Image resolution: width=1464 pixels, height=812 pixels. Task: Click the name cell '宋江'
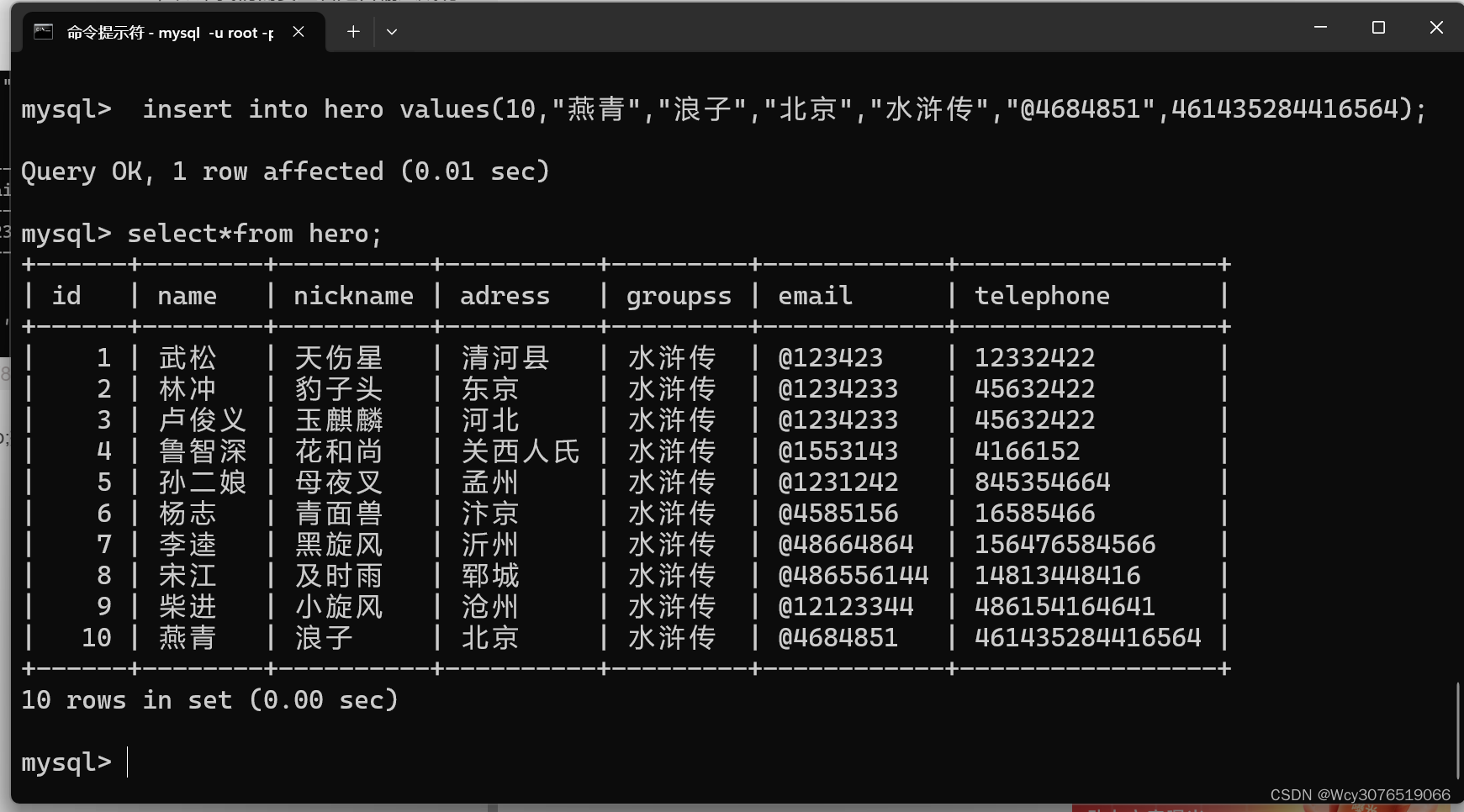click(x=188, y=576)
